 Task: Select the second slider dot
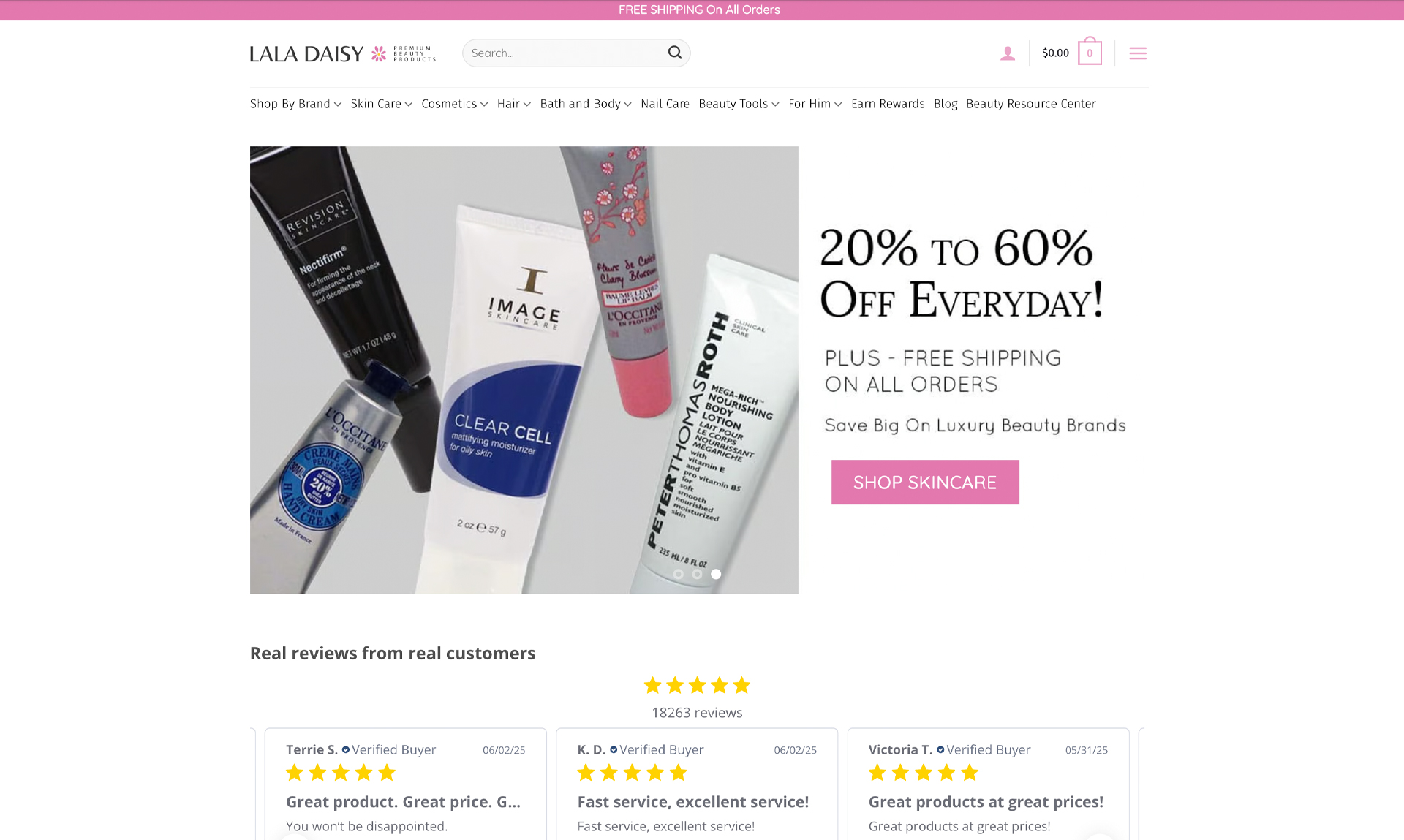[697, 574]
